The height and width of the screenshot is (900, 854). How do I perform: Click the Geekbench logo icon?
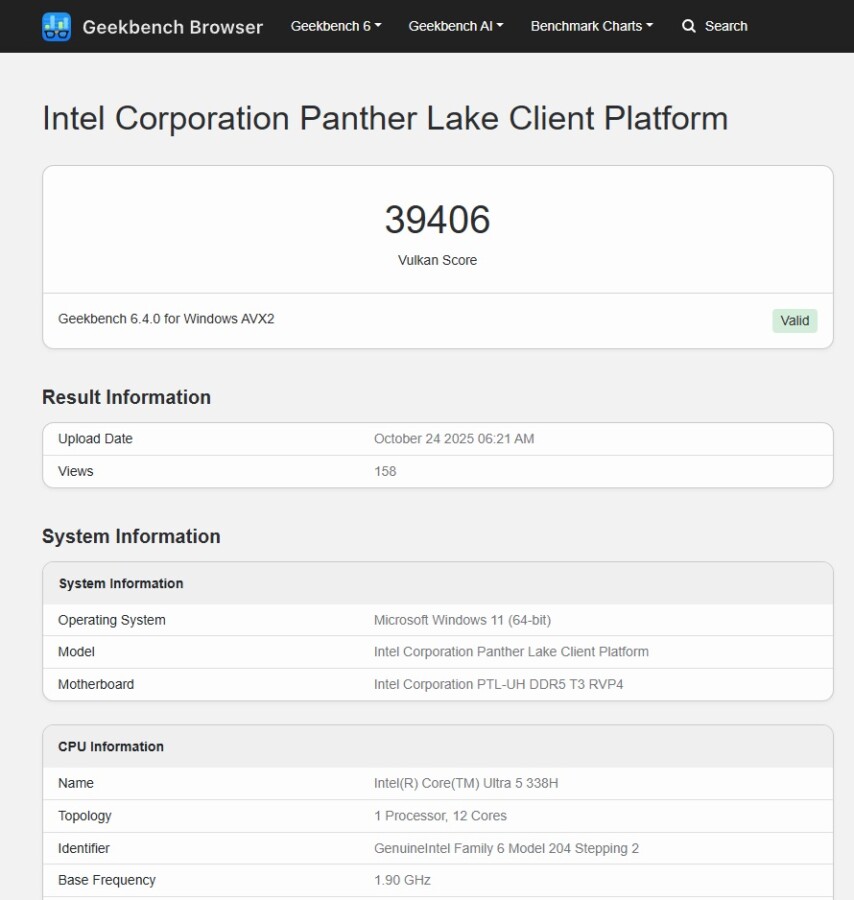[x=56, y=27]
